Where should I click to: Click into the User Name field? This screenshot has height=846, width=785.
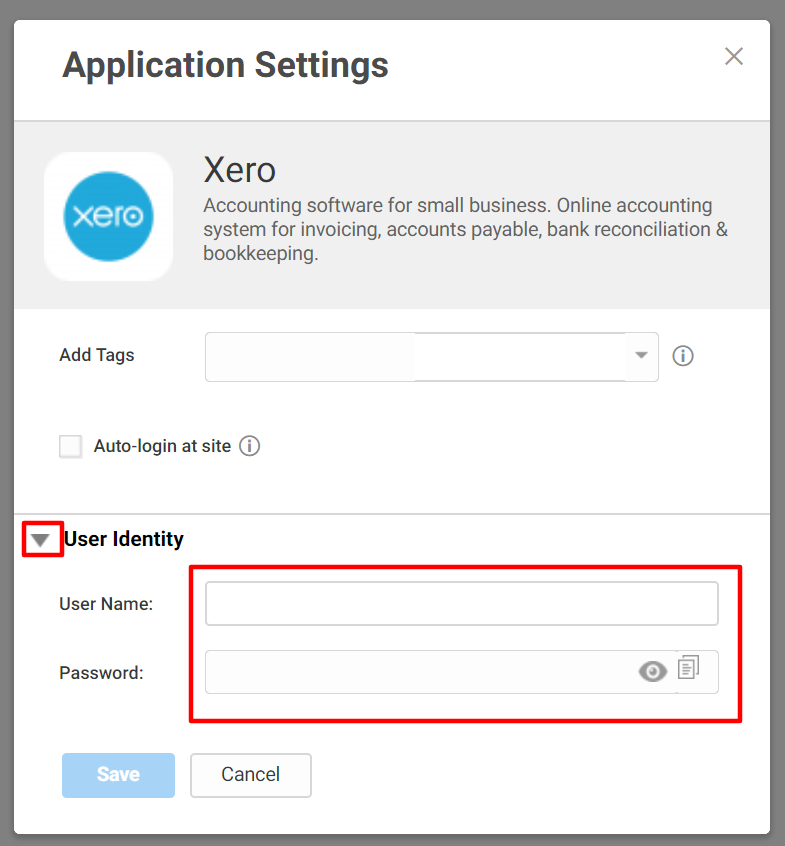(462, 603)
